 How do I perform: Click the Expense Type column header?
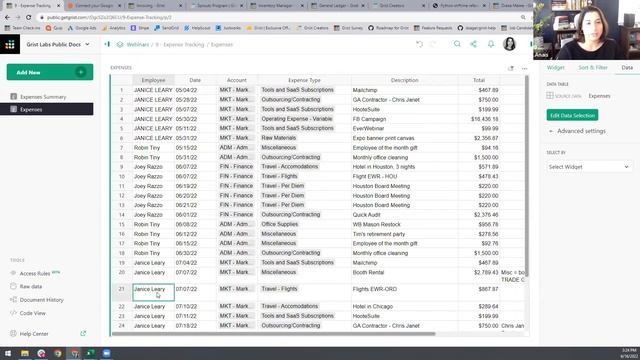[304, 80]
